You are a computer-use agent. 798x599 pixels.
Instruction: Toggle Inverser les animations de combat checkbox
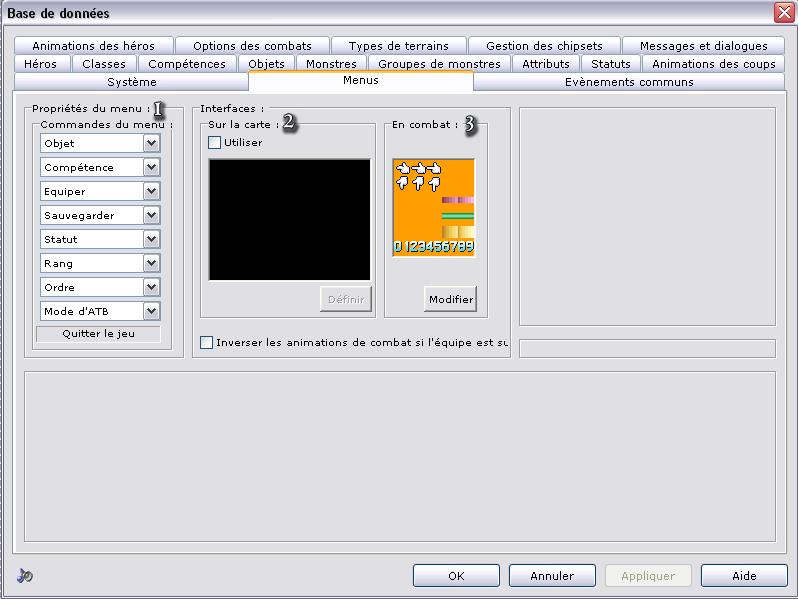[207, 342]
